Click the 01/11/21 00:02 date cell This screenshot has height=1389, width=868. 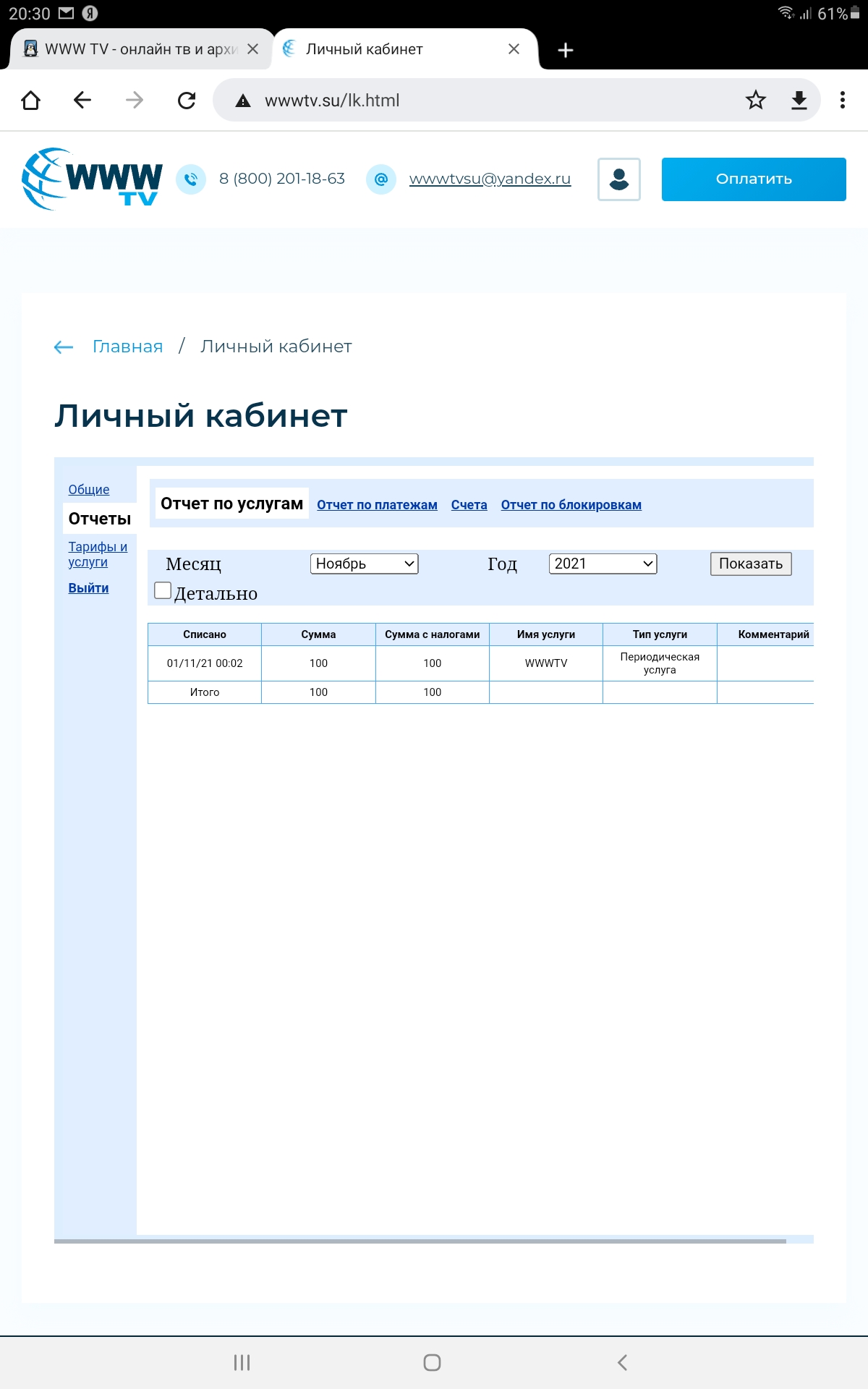pyautogui.click(x=205, y=663)
